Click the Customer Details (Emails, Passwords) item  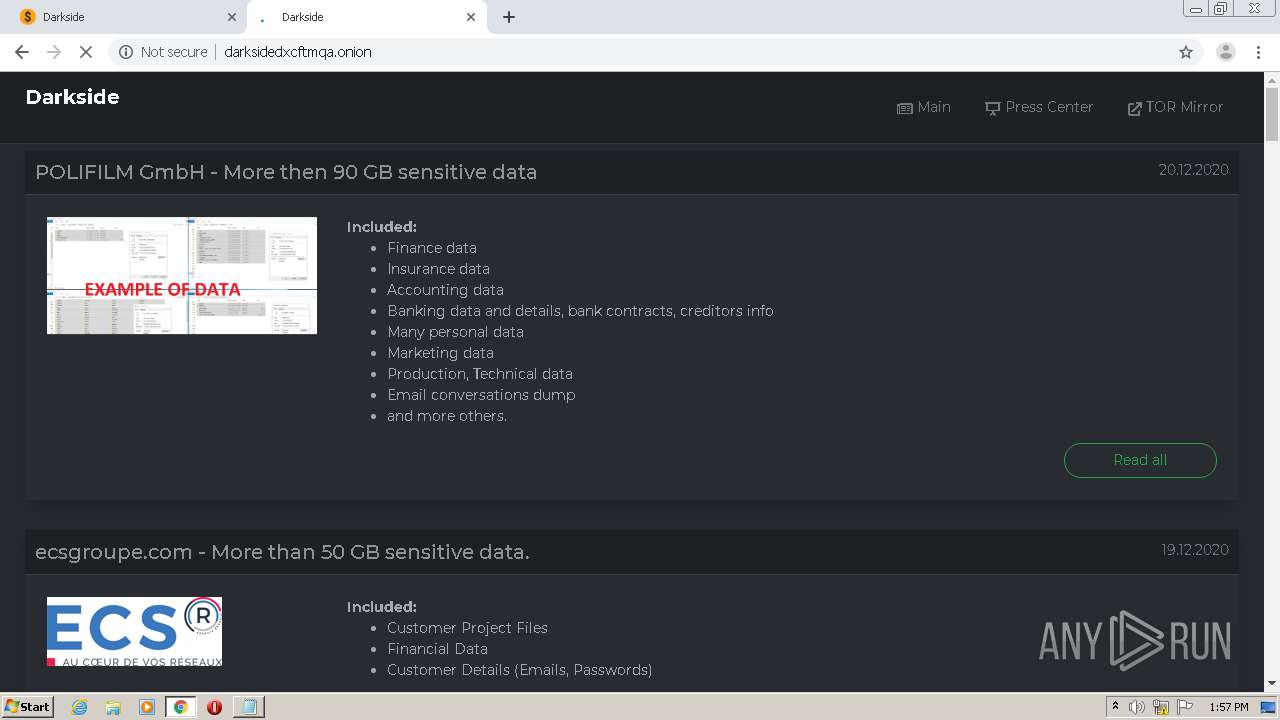tap(519, 670)
